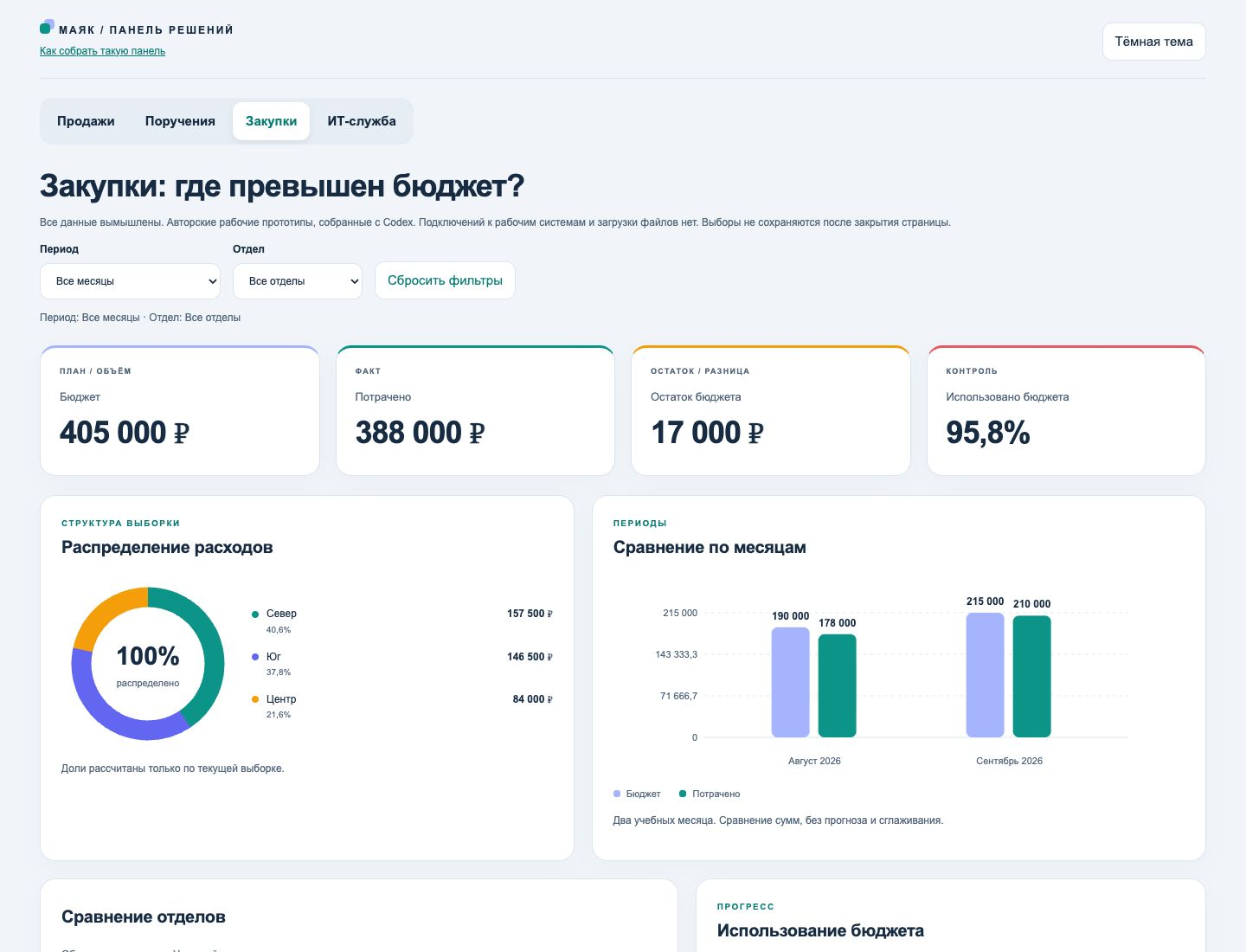Click the Центр amount 84 000 ₽

pyautogui.click(x=533, y=699)
